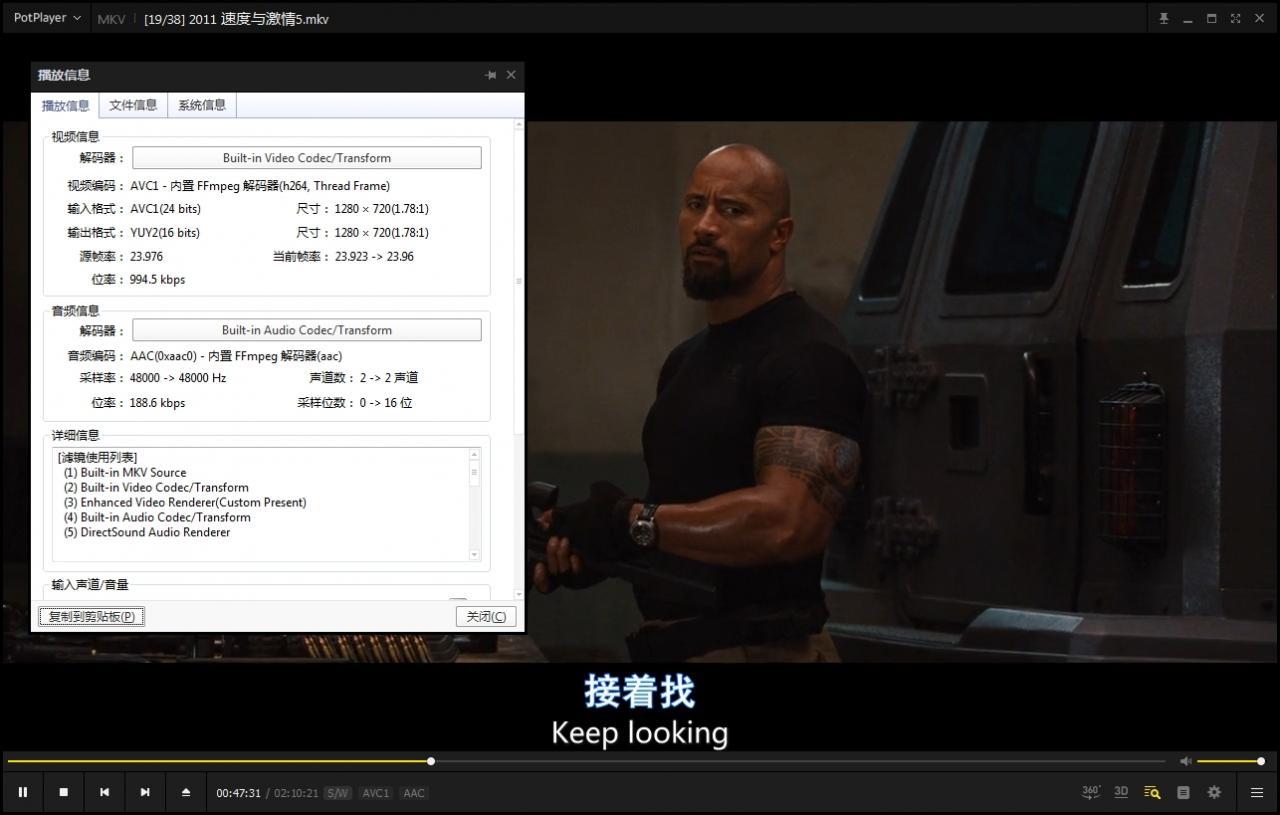Skip to the next file
The image size is (1280, 815).
[x=145, y=793]
